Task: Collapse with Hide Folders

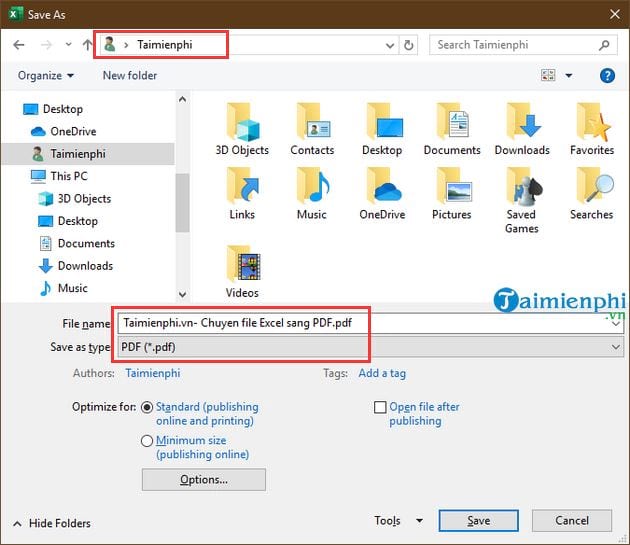Action: (x=52, y=523)
